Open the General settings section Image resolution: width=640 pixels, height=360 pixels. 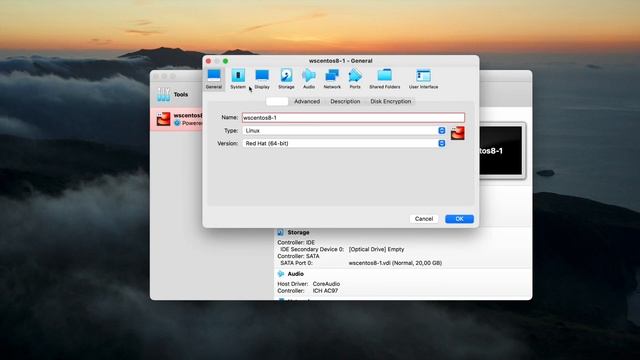point(214,79)
